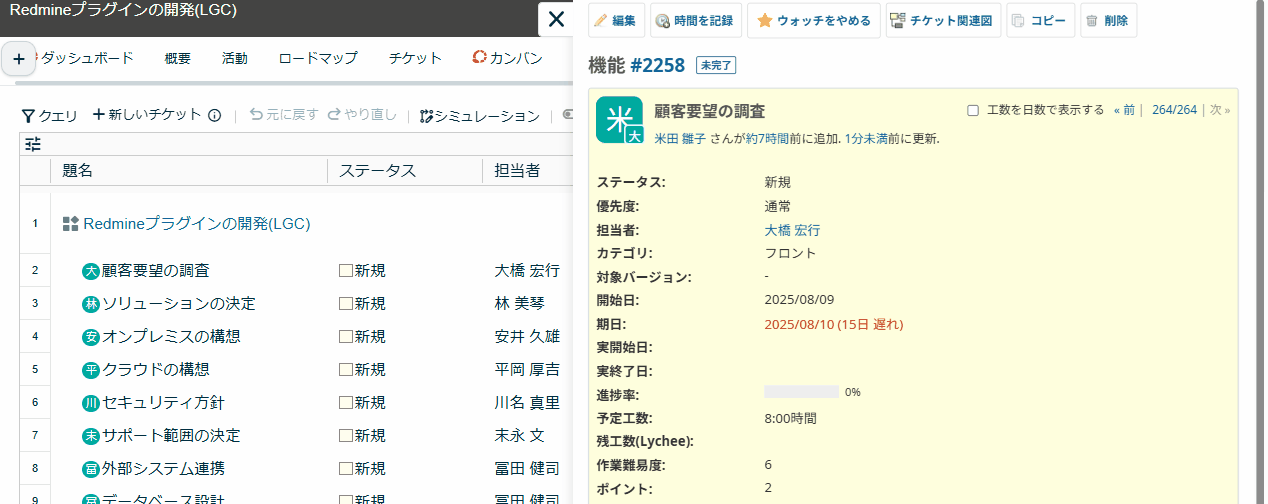Check status box for 外部システム連携 row
Image resolution: width=1268 pixels, height=504 pixels.
(346, 469)
